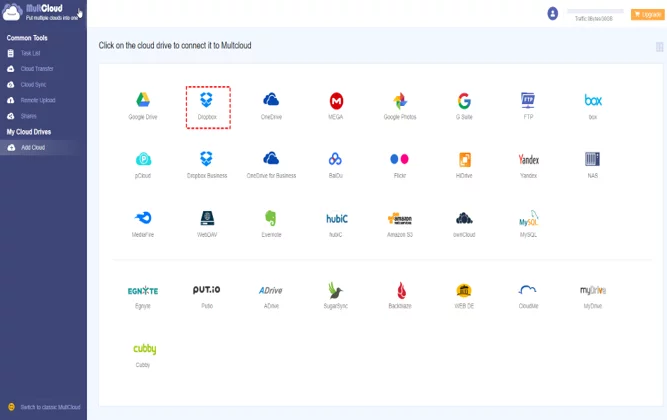This screenshot has width=667, height=420.
Task: Add Amazon S3 storage
Action: click(x=399, y=219)
